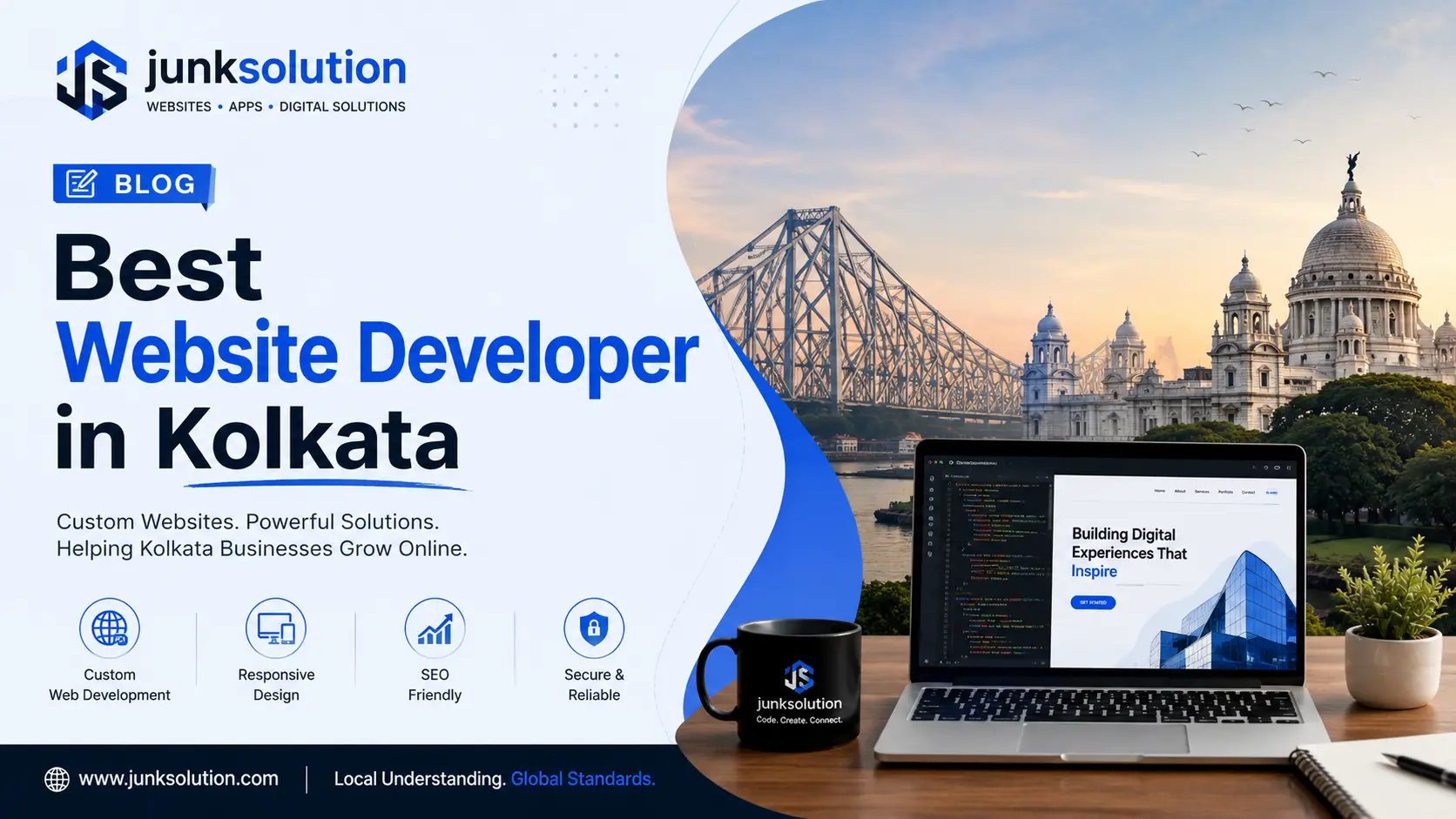Click 'Global Standards.' blue footer text
Screen dimensions: 1456x819
click(x=583, y=779)
